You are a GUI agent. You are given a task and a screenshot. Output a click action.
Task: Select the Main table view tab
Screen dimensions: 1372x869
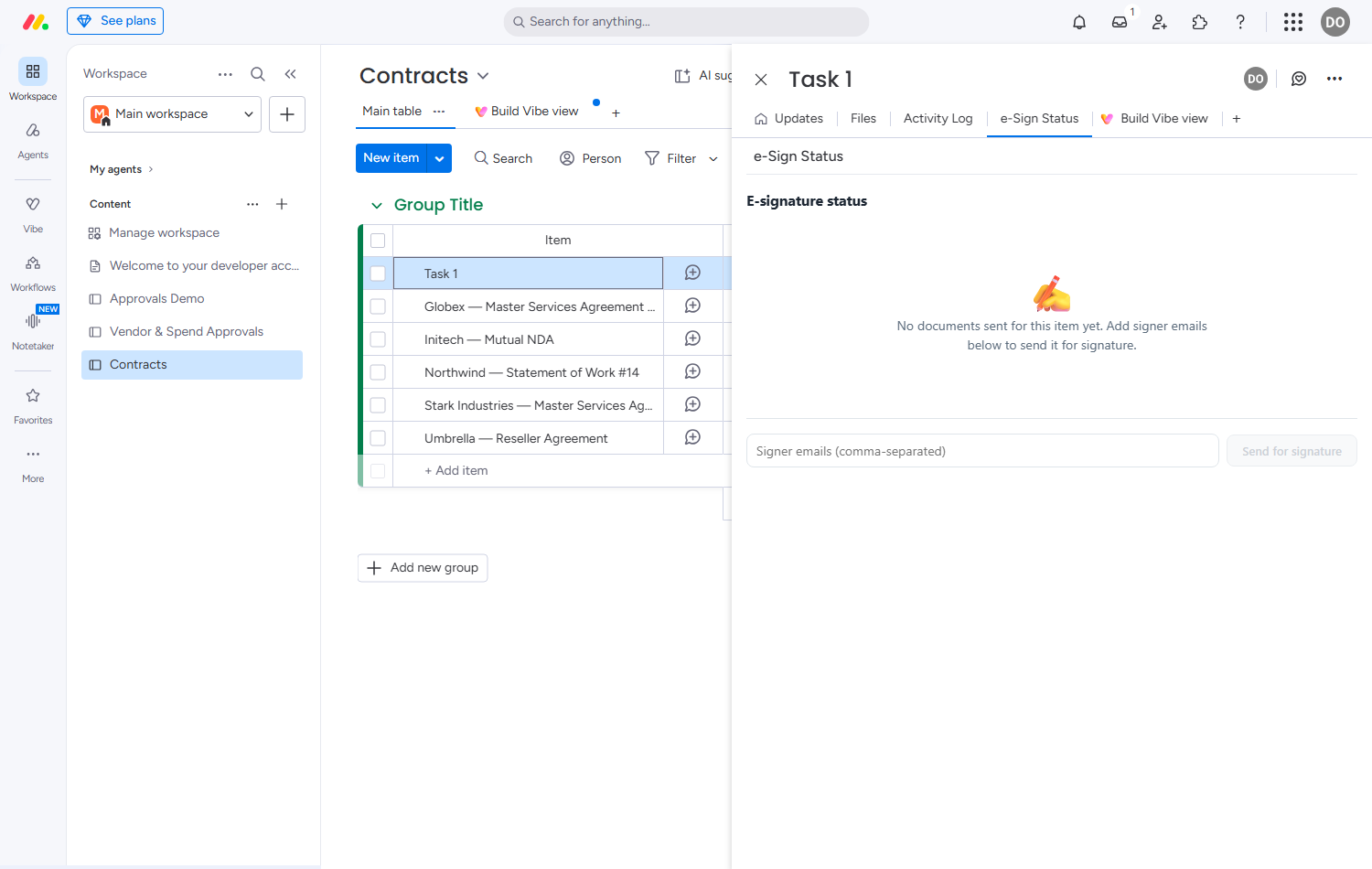392,112
